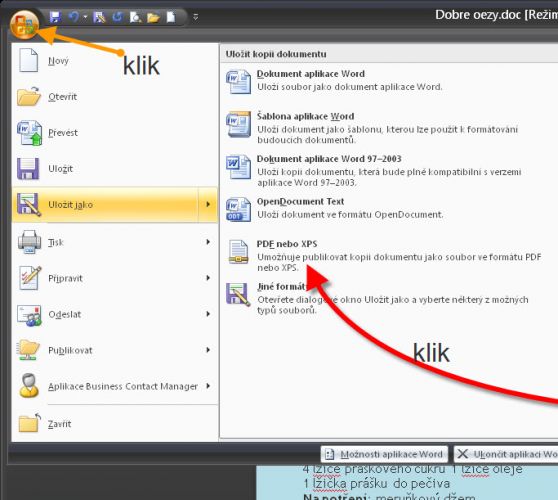Image resolution: width=558 pixels, height=500 pixels.
Task: Choose 'Dokument aplikace Word' save option
Action: point(390,80)
